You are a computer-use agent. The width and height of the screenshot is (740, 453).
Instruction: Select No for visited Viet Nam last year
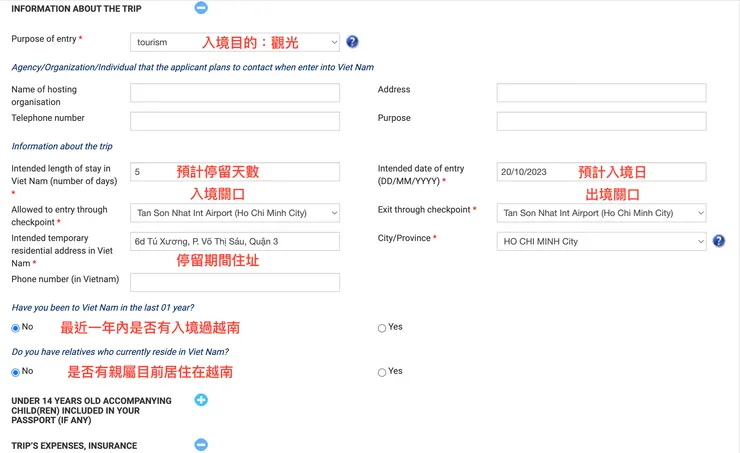coord(16,328)
